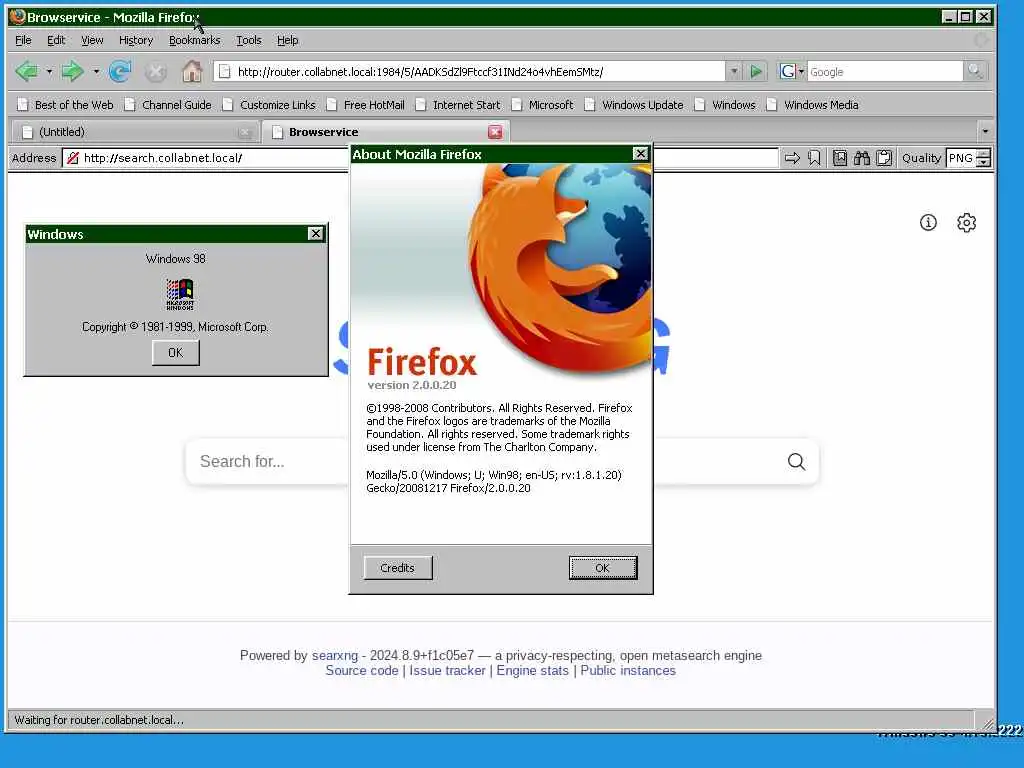Open the searxng link in footer
1024x768 pixels.
pos(335,655)
